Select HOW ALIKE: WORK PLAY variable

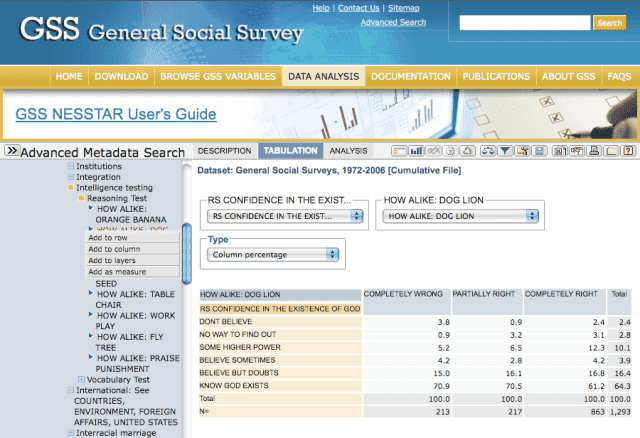click(136, 320)
